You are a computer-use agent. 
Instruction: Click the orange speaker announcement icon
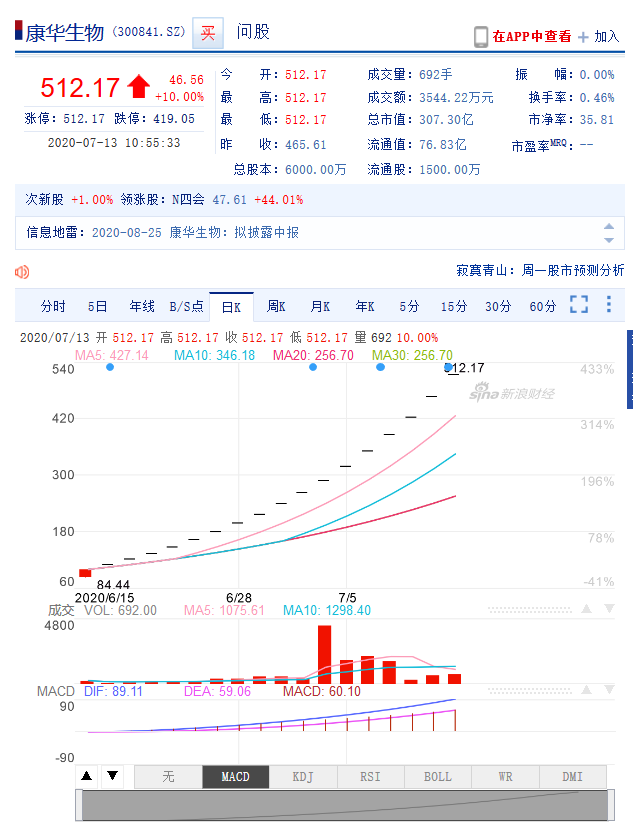(x=22, y=272)
